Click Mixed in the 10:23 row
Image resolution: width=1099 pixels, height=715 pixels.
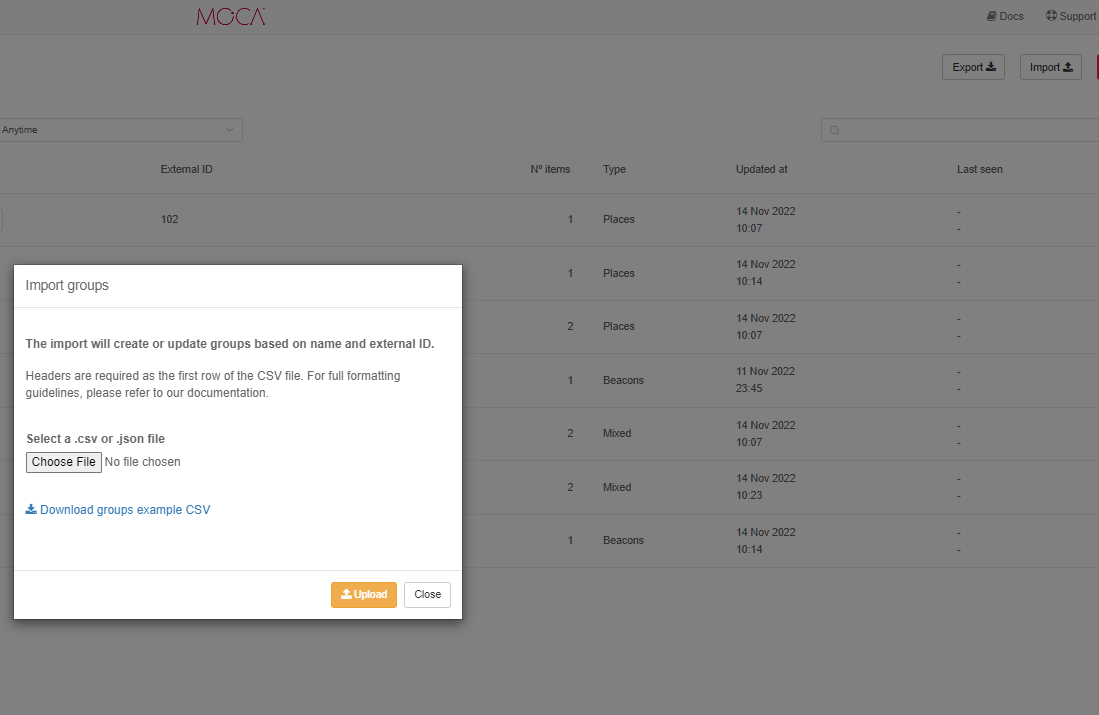pos(617,487)
